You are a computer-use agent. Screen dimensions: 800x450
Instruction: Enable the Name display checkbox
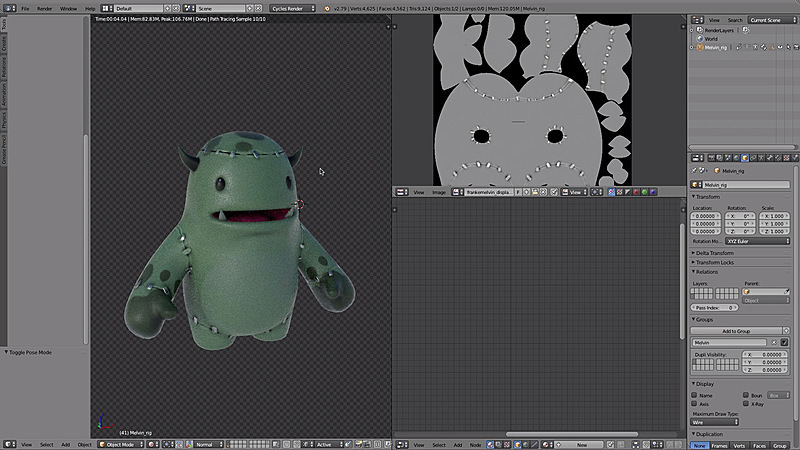point(694,395)
